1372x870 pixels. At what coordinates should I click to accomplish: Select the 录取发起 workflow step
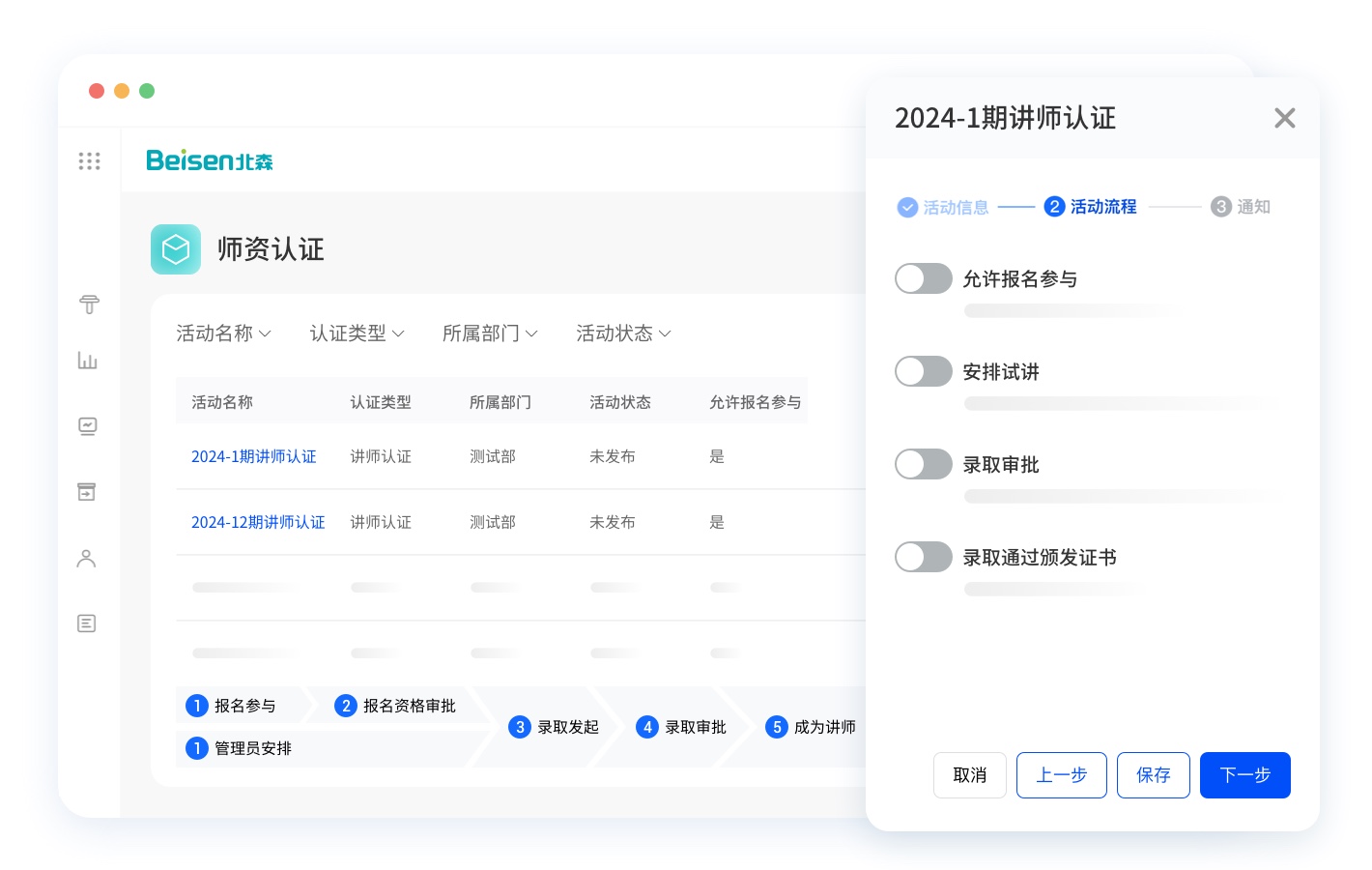click(555, 727)
